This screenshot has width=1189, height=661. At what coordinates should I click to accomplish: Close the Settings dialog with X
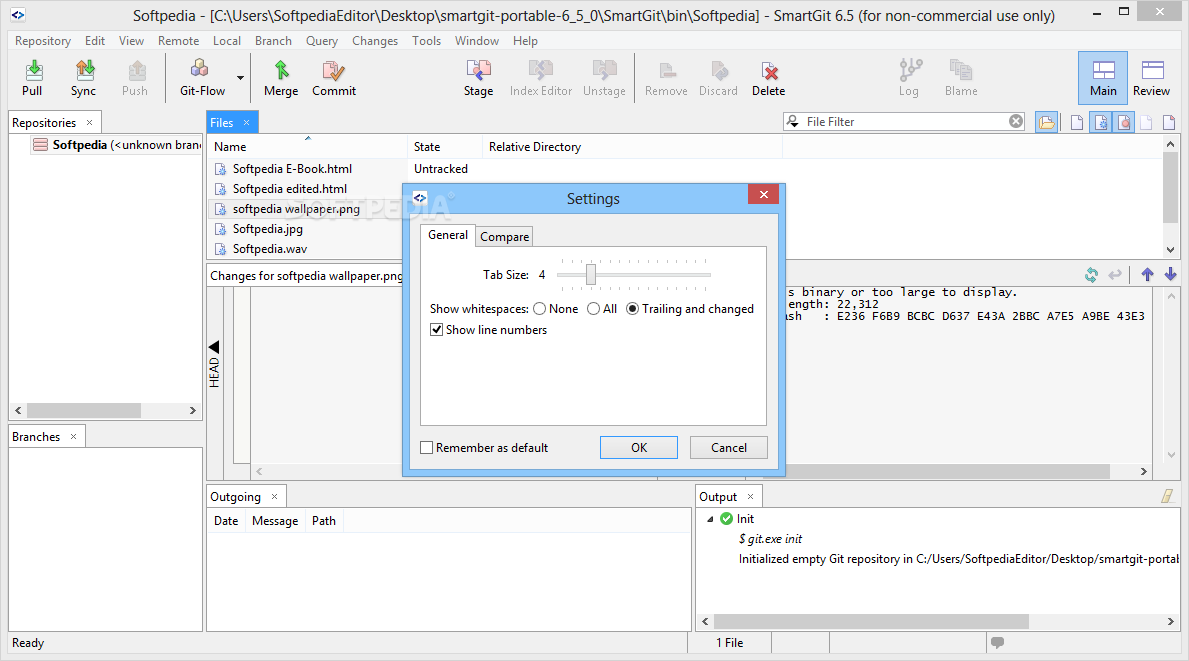pyautogui.click(x=764, y=195)
